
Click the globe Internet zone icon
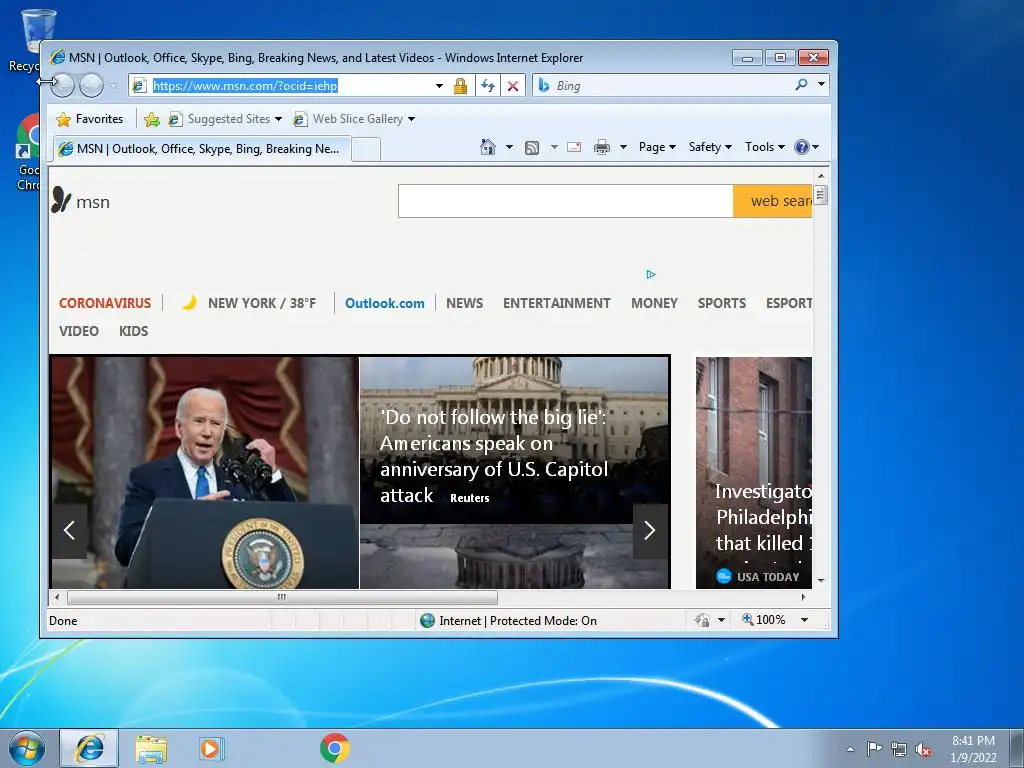click(x=427, y=620)
